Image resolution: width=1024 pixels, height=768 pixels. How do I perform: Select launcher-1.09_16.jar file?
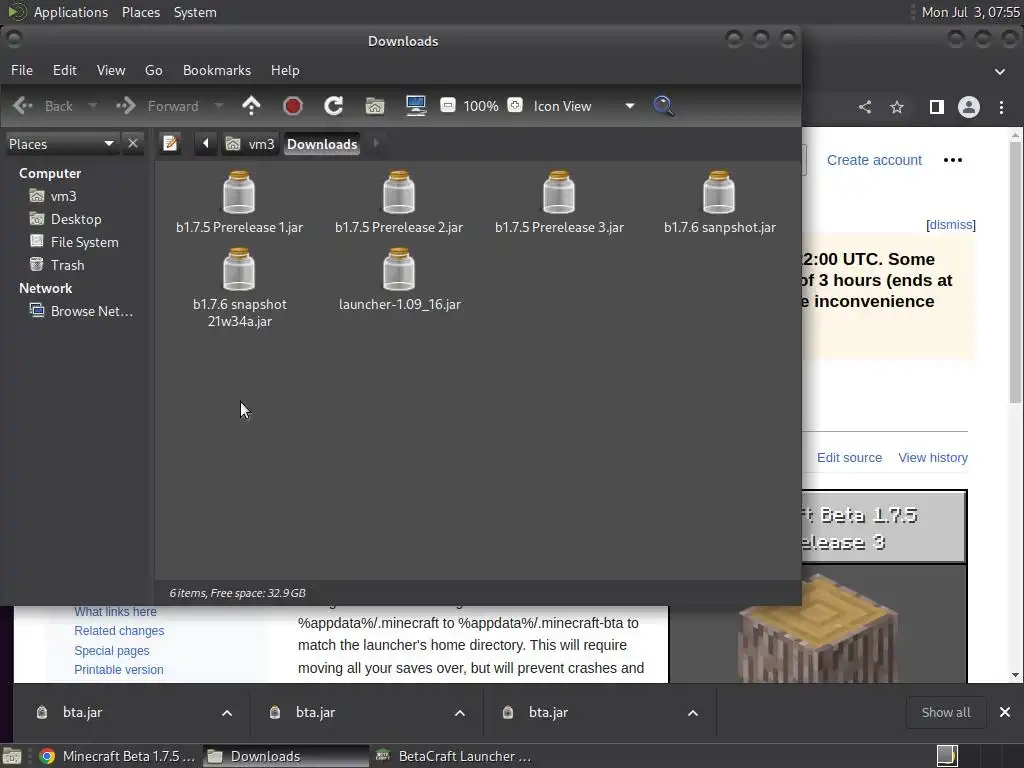coord(400,280)
